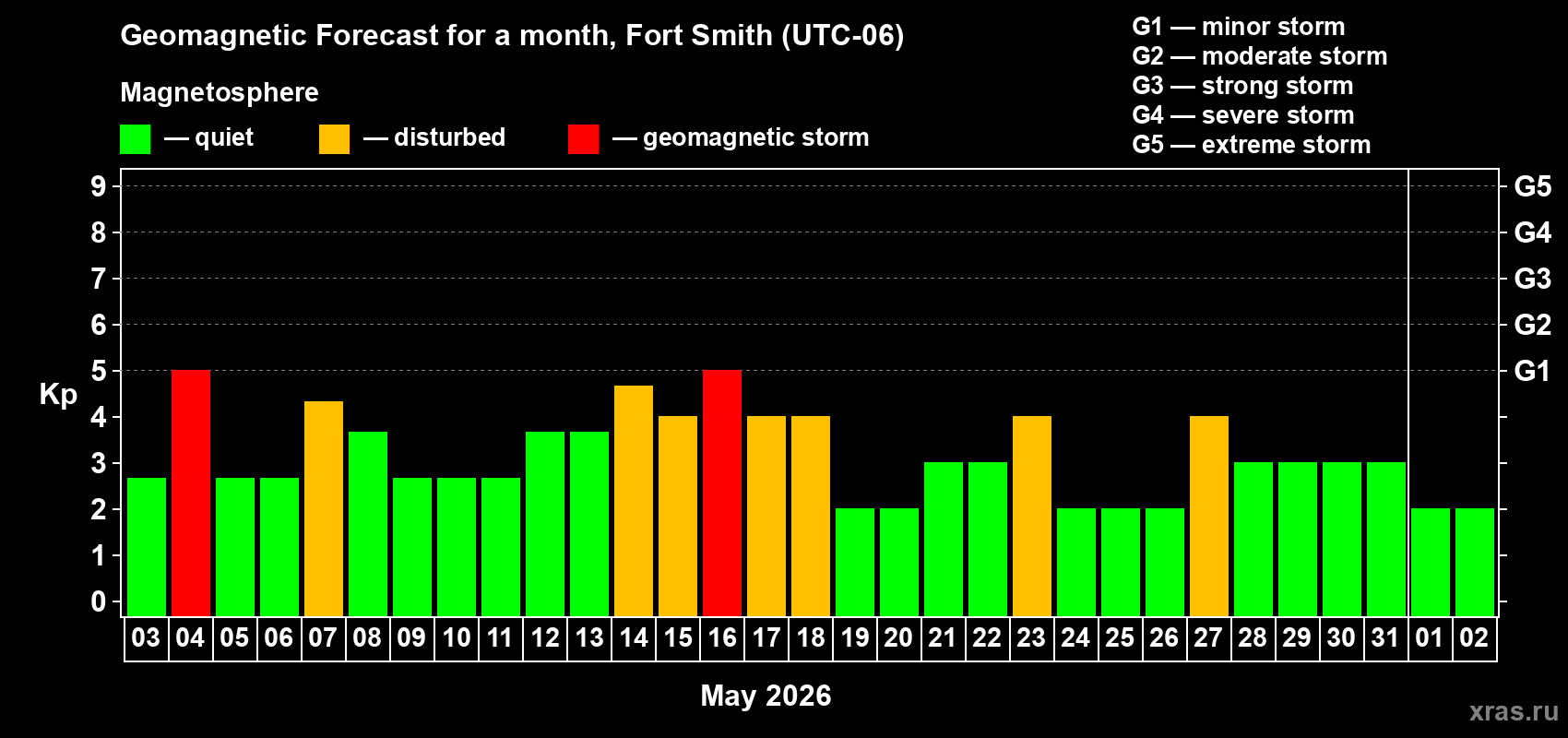The height and width of the screenshot is (738, 1568).
Task: Click date label 04 on the axis
Action: pyautogui.click(x=190, y=638)
